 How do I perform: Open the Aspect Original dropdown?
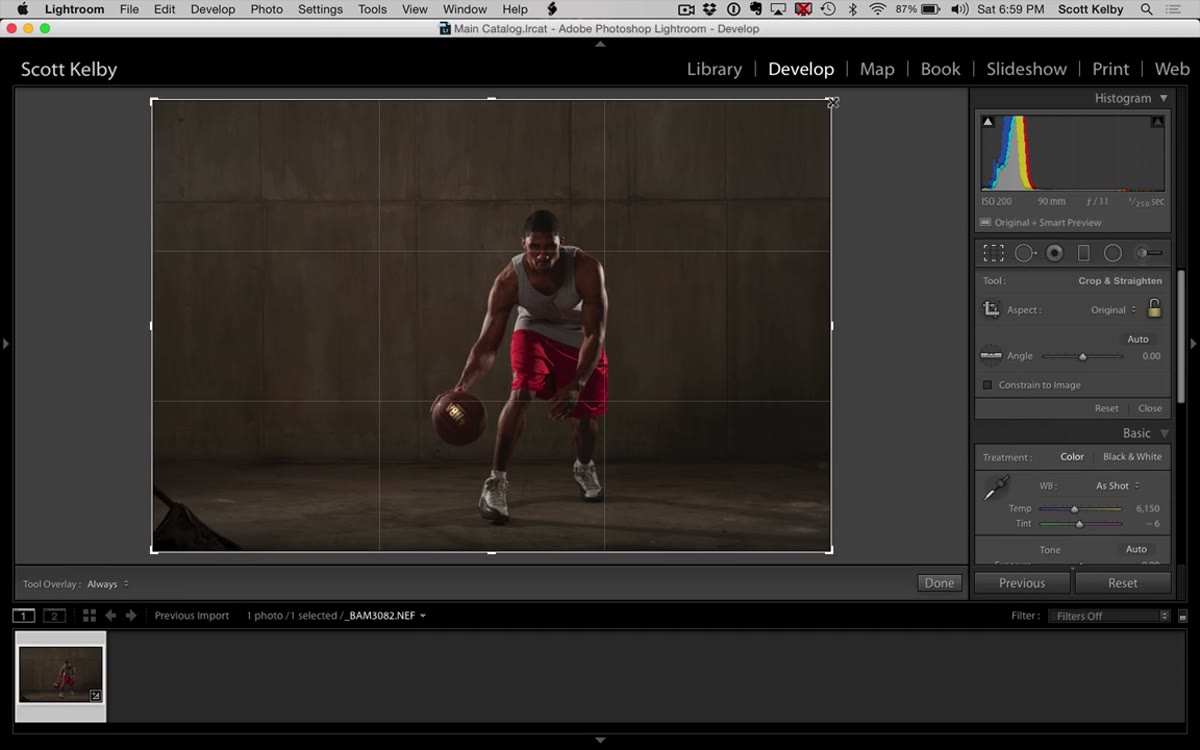(x=1113, y=310)
